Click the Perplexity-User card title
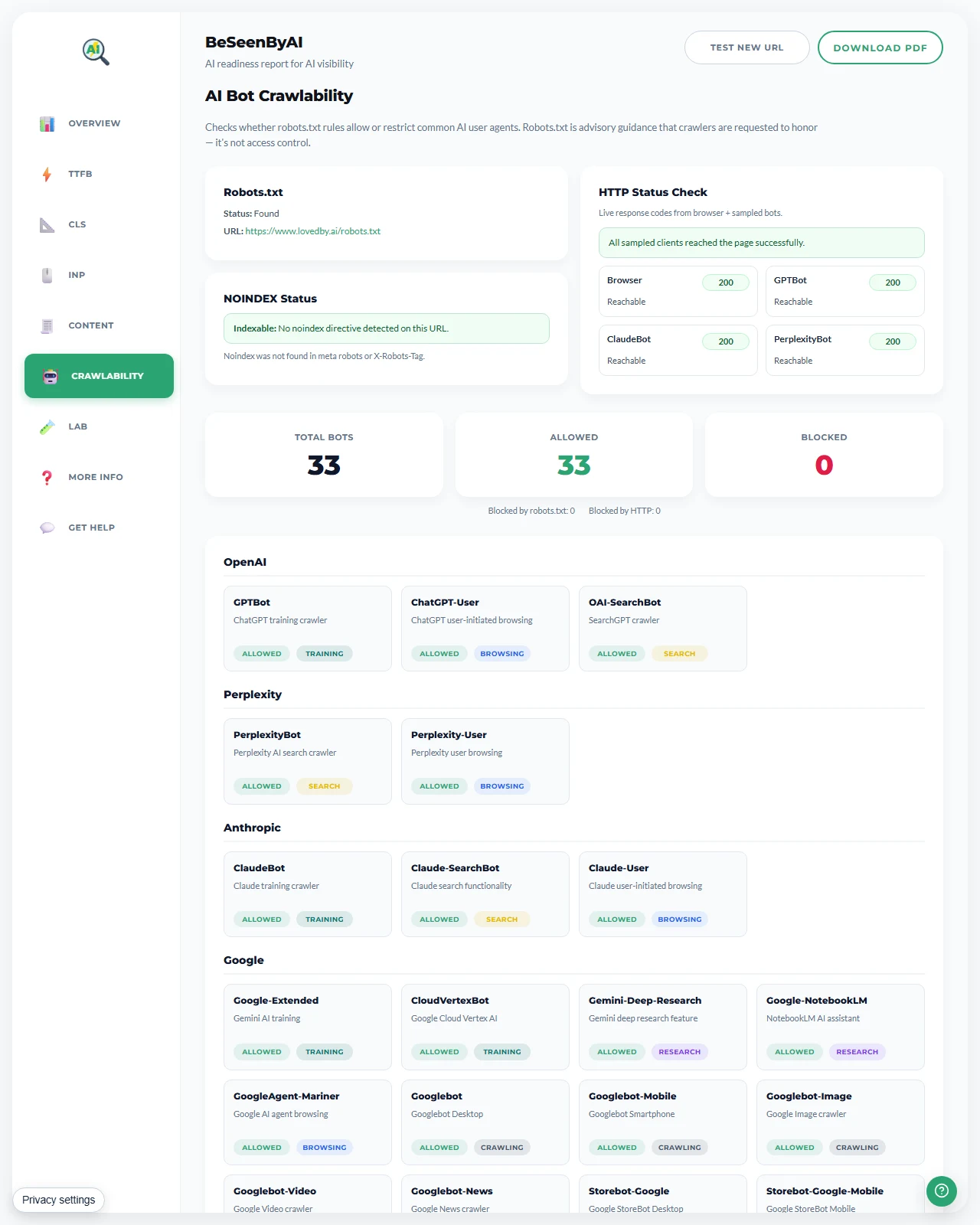 tap(449, 735)
